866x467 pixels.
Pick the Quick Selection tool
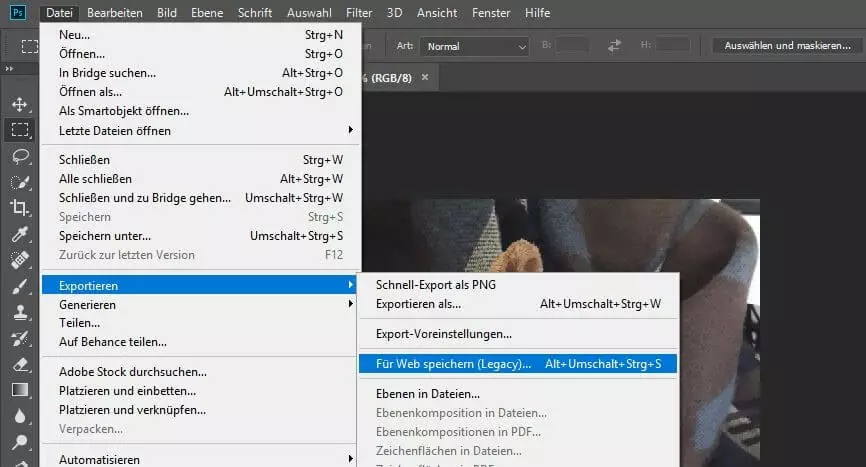tap(19, 182)
